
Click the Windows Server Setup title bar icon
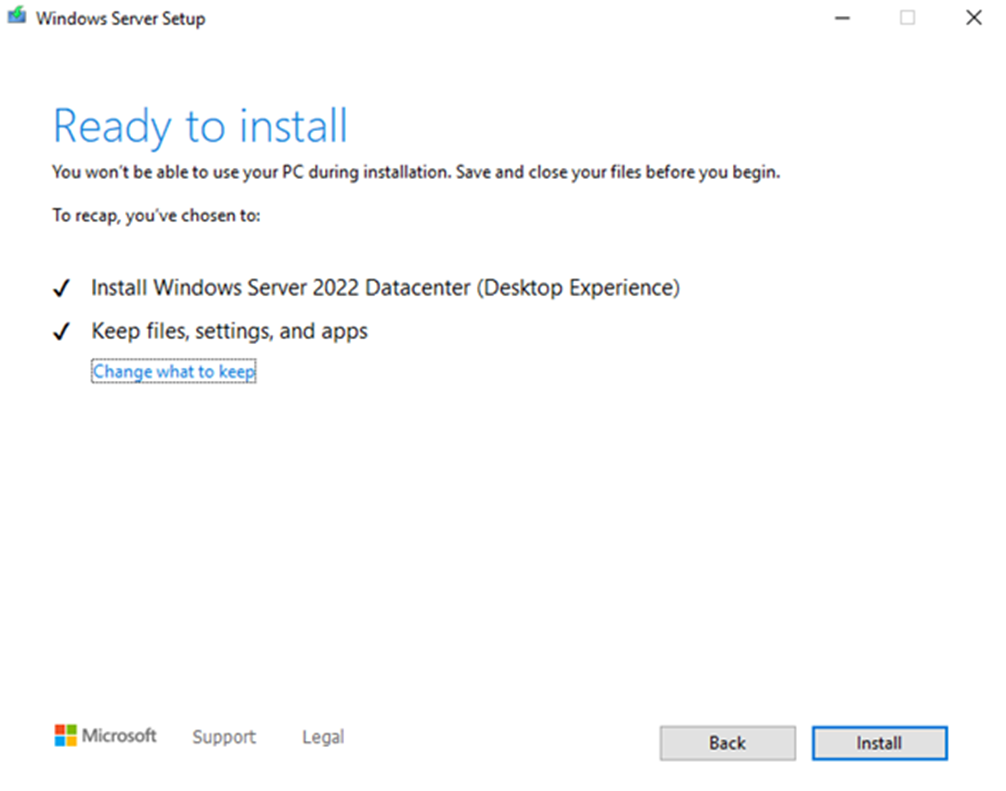click(x=17, y=18)
